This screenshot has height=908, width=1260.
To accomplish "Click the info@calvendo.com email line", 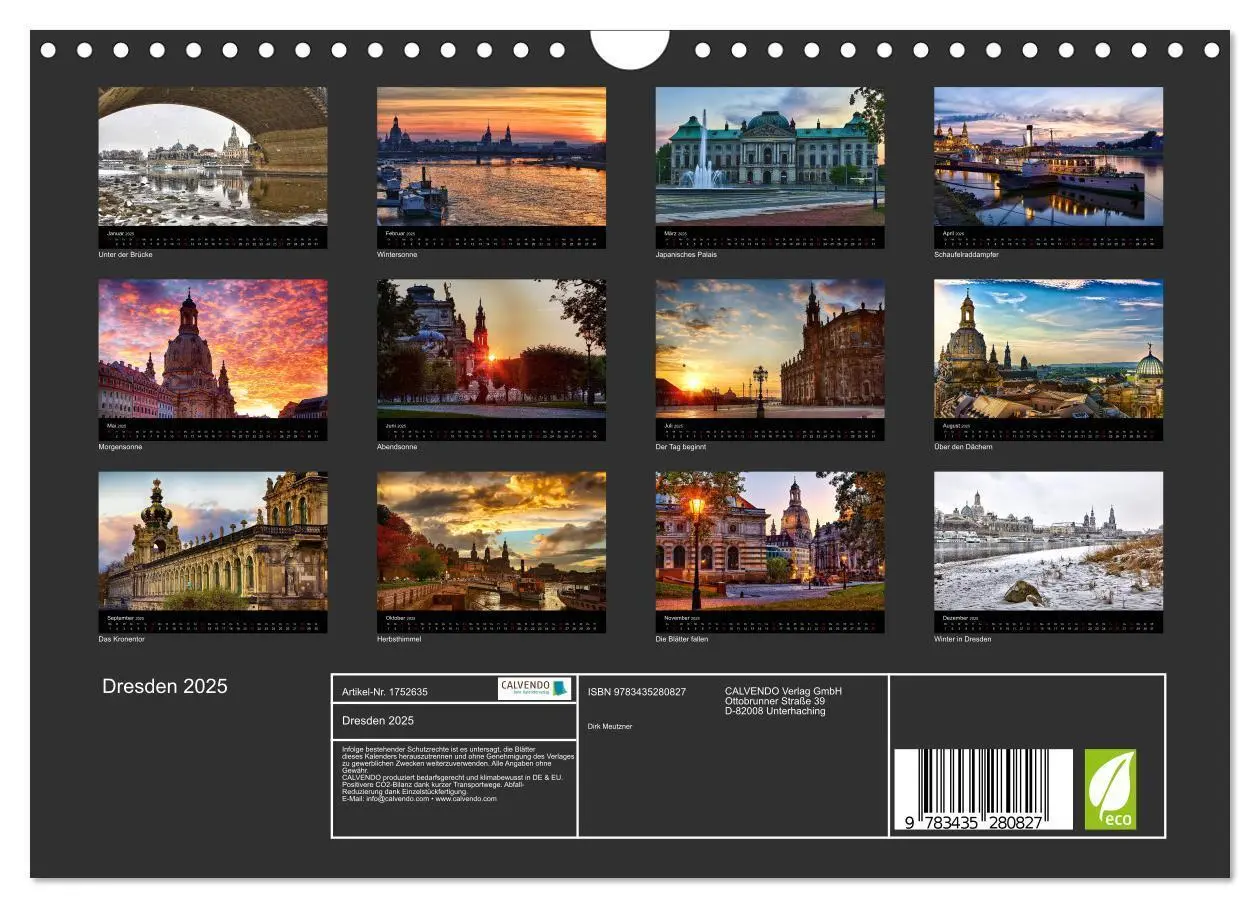I will point(419,799).
